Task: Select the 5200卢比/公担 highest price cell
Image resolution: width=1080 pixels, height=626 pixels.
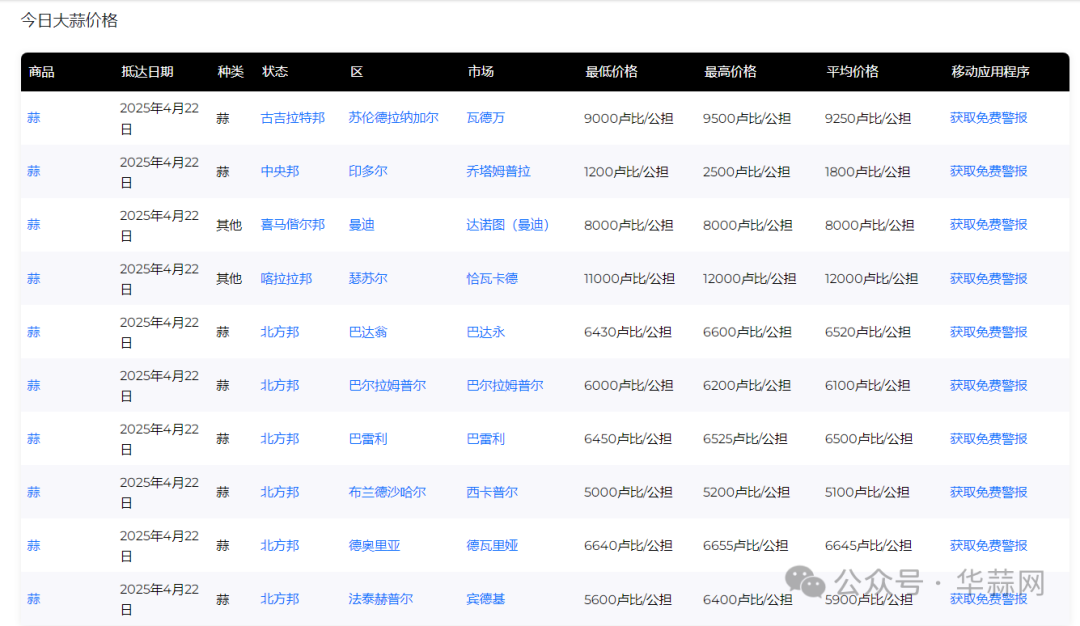Action: (747, 492)
